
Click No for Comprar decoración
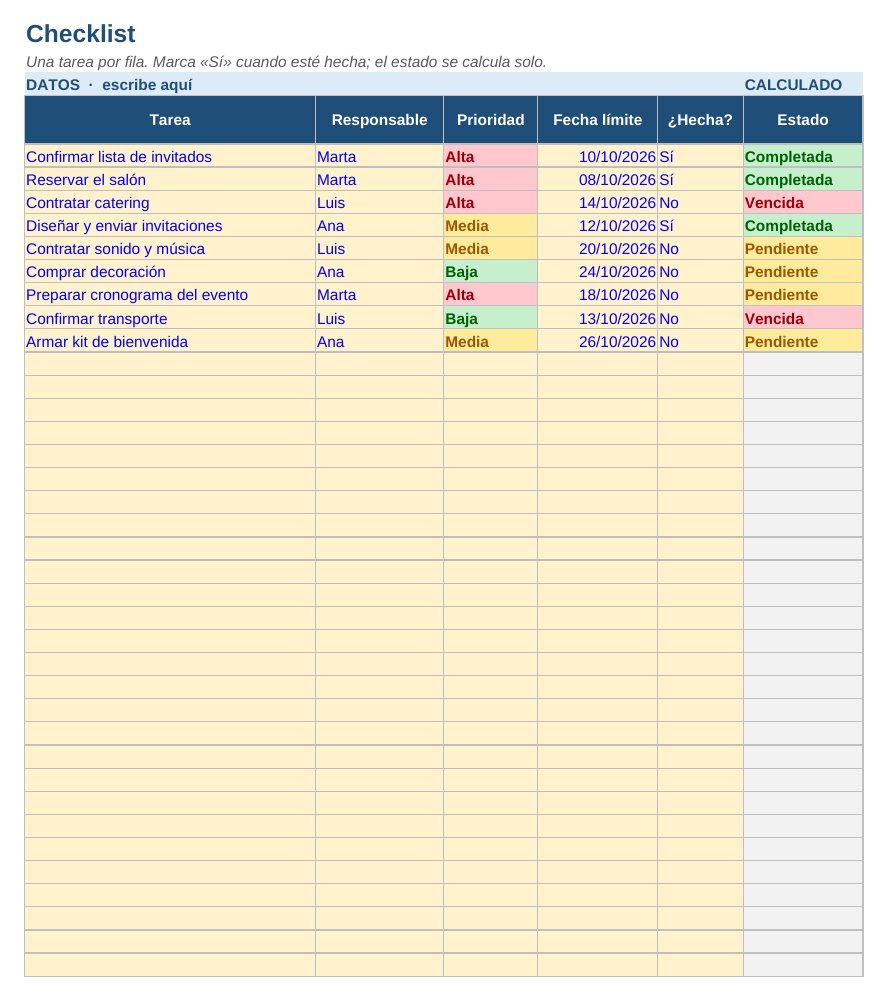[x=700, y=271]
